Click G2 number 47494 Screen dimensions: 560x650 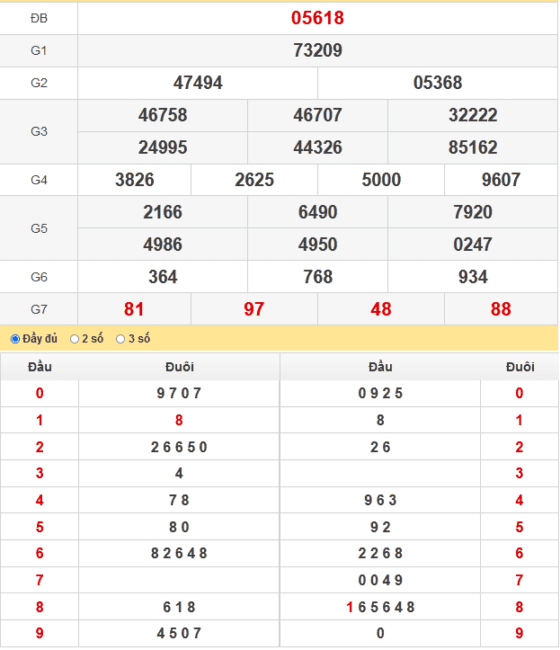198,82
